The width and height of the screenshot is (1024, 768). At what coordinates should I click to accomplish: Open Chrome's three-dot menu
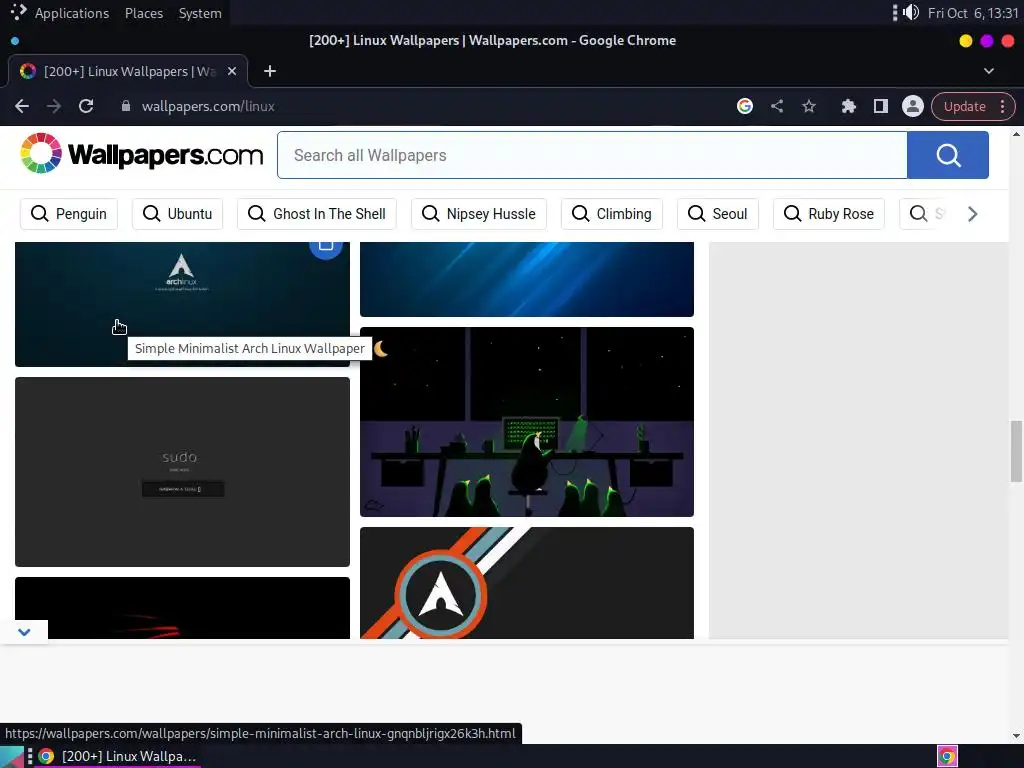1002,106
